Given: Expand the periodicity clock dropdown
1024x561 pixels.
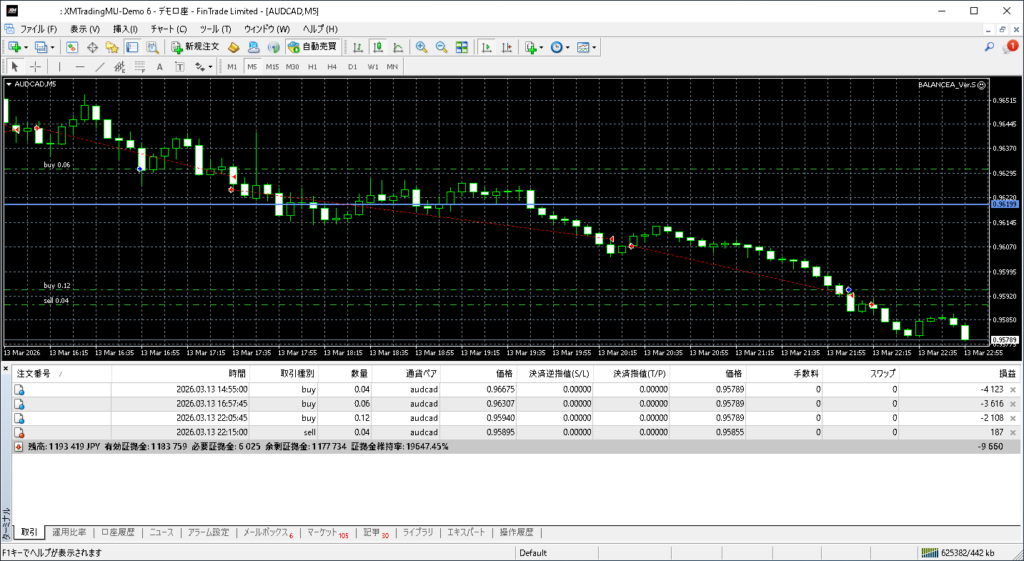Looking at the screenshot, I should (x=569, y=47).
